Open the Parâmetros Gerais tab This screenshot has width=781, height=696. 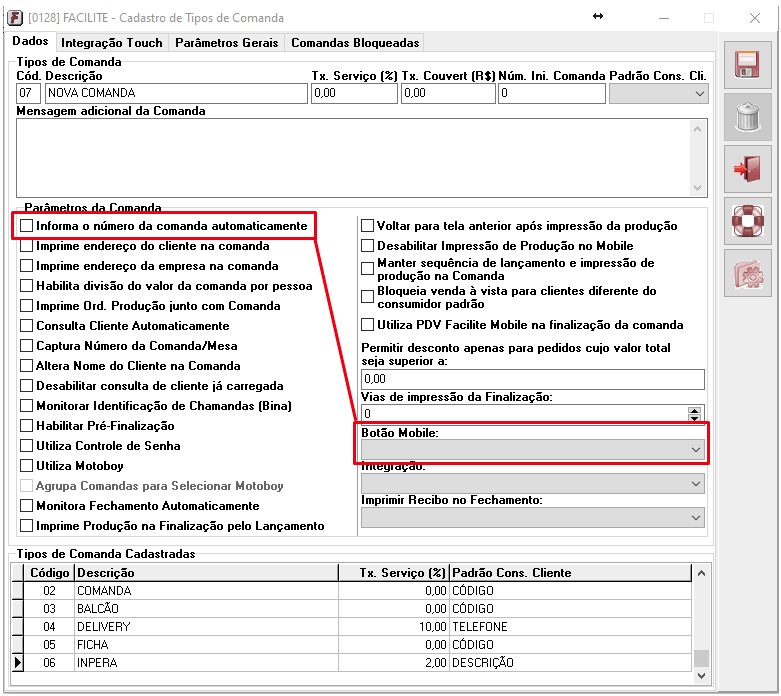pos(227,43)
